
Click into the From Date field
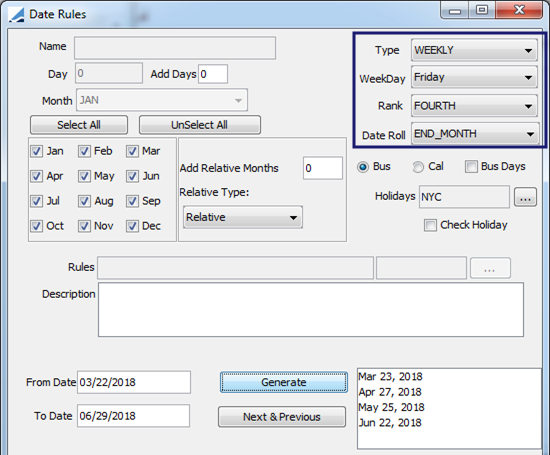pyautogui.click(x=134, y=382)
